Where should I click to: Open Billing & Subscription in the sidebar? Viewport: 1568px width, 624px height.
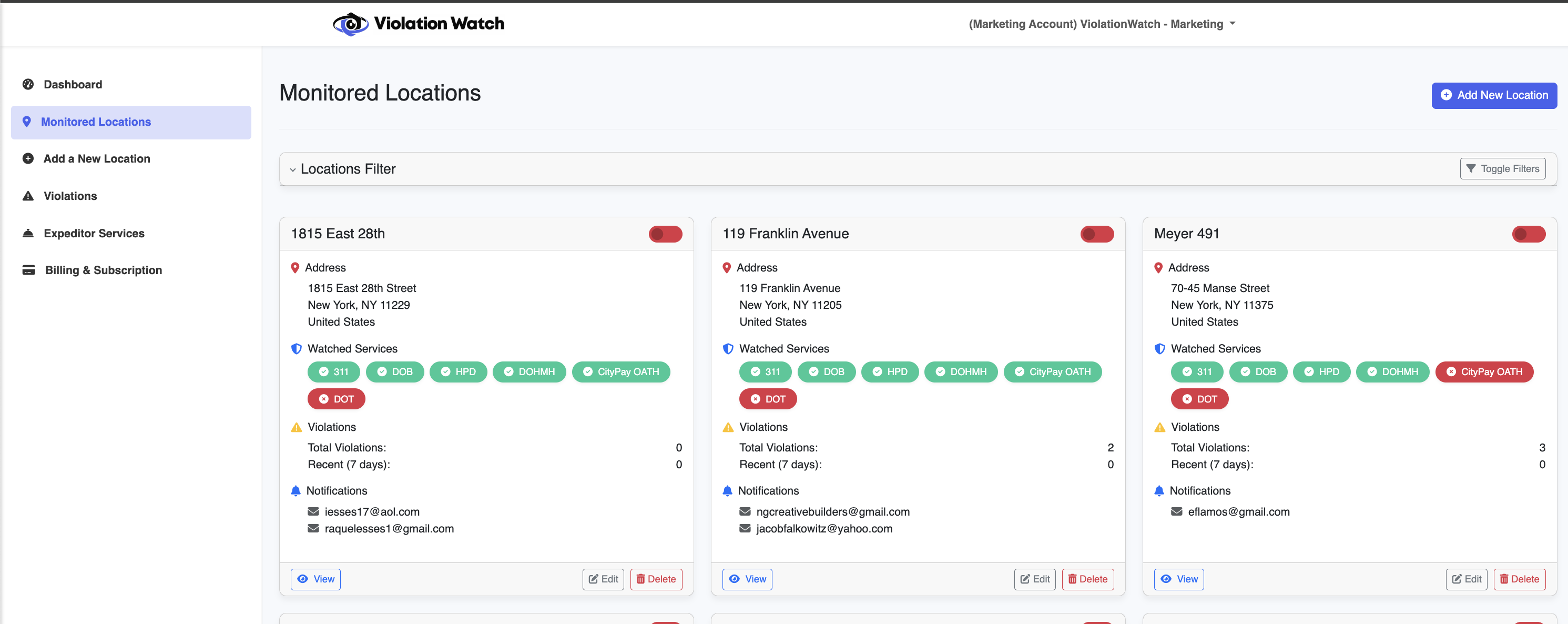click(x=131, y=270)
